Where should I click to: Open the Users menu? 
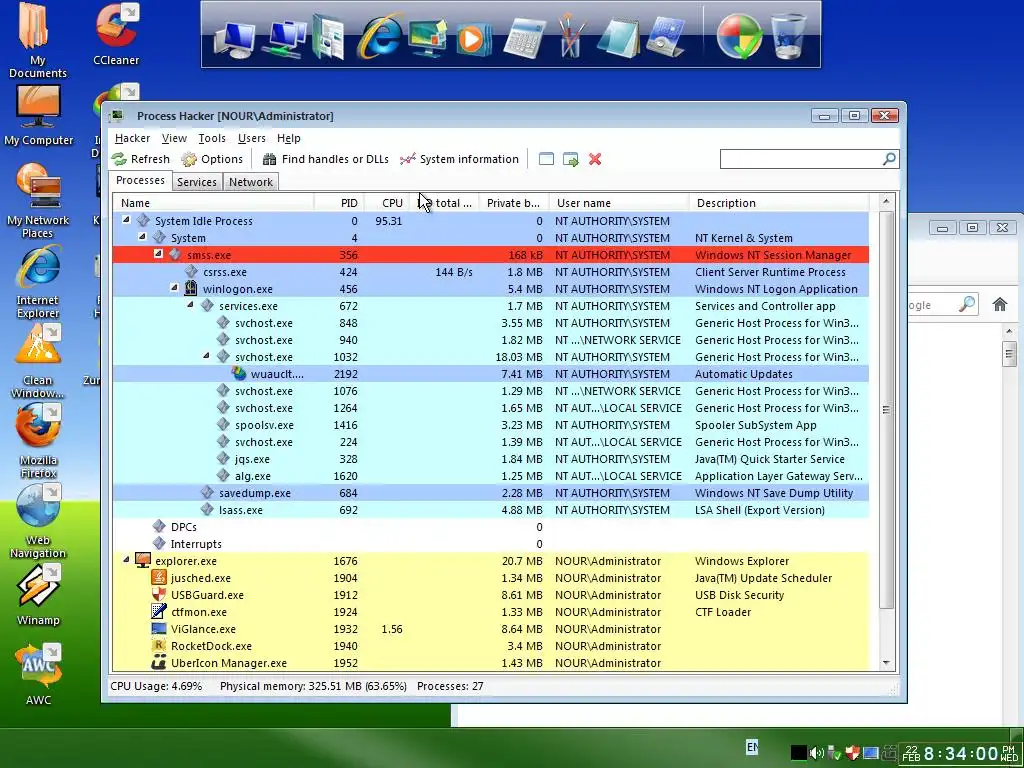point(251,138)
